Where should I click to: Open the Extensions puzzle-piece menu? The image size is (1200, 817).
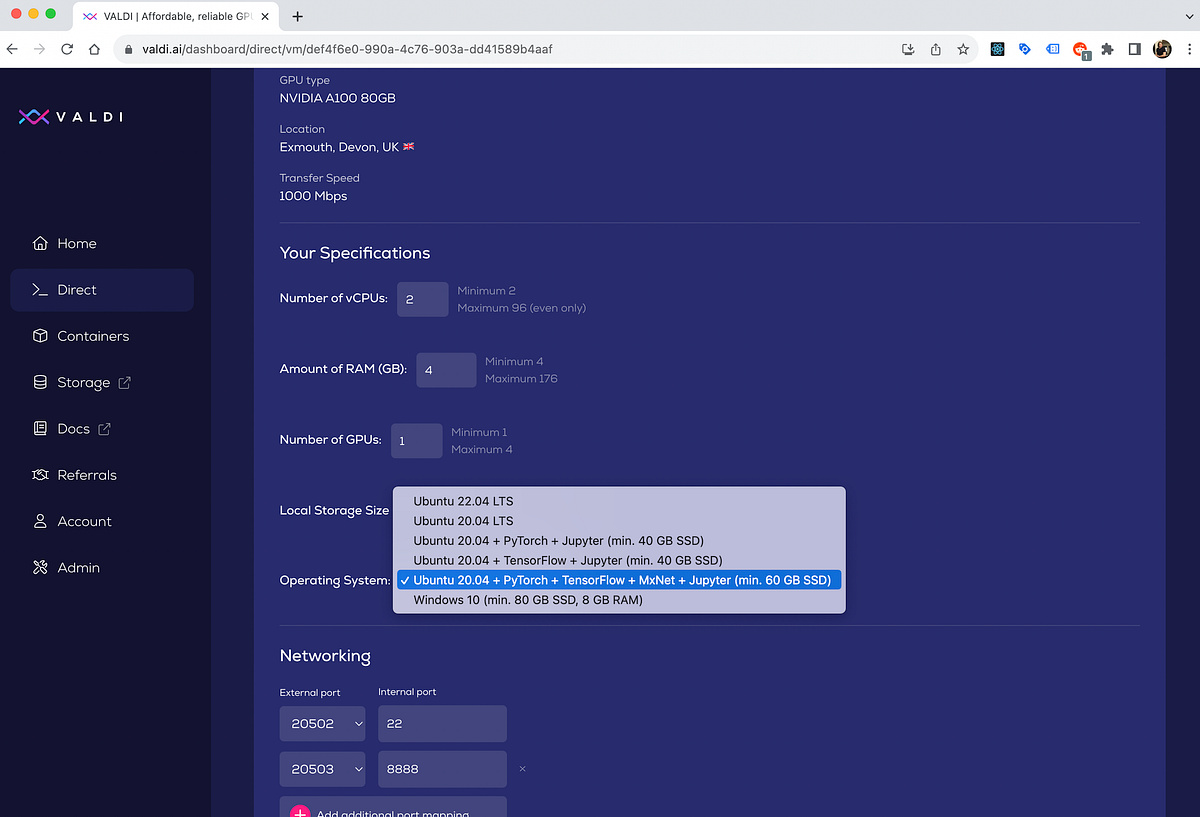1107,49
